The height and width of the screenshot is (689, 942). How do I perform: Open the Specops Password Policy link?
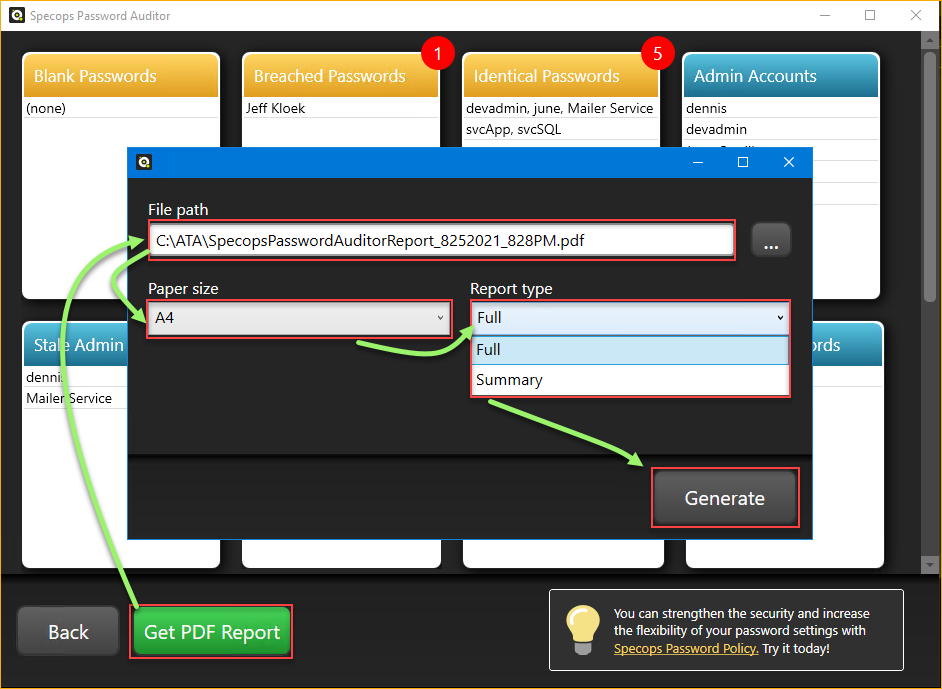coord(686,649)
